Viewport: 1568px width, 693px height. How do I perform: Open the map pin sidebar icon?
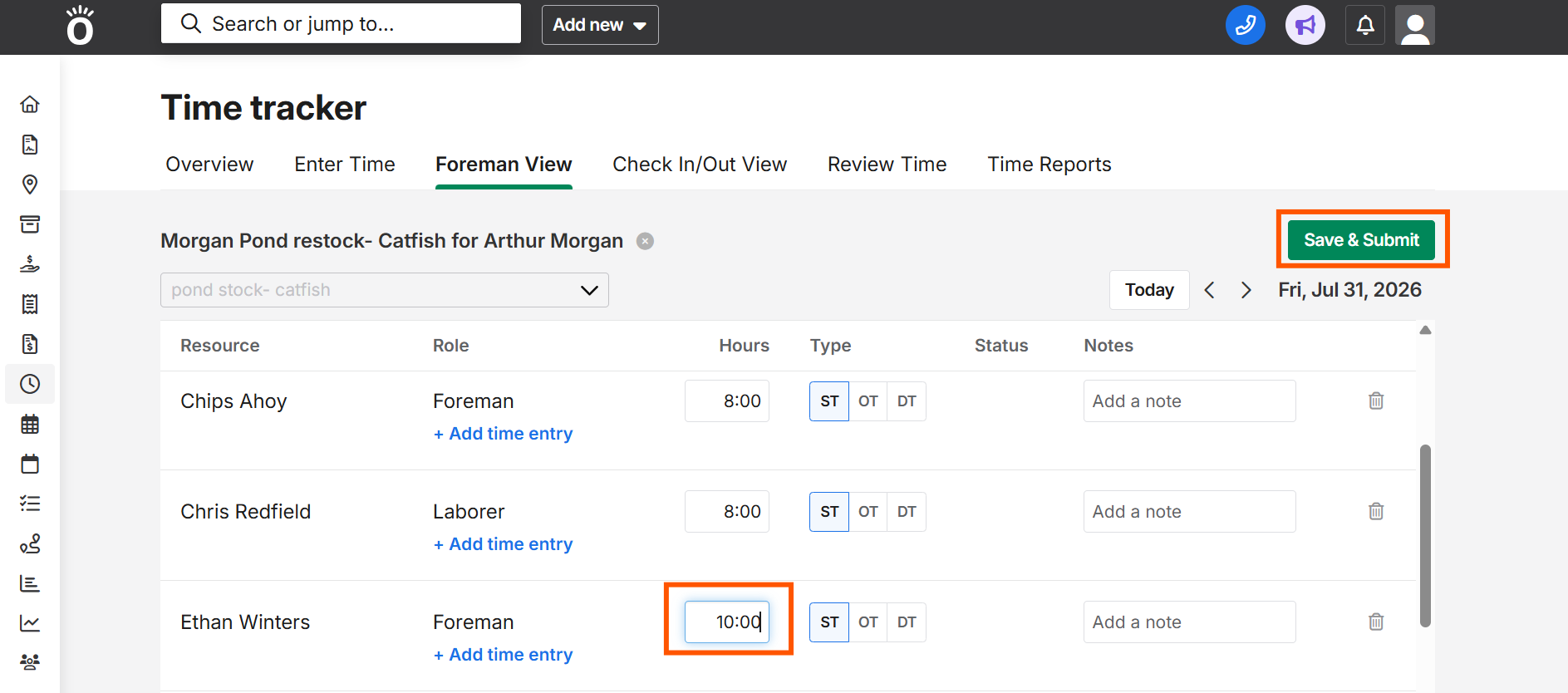(30, 184)
